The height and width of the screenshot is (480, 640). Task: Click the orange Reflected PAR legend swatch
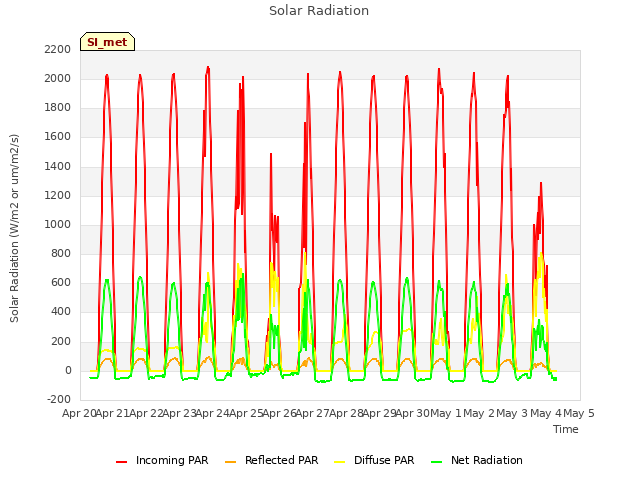231,462
